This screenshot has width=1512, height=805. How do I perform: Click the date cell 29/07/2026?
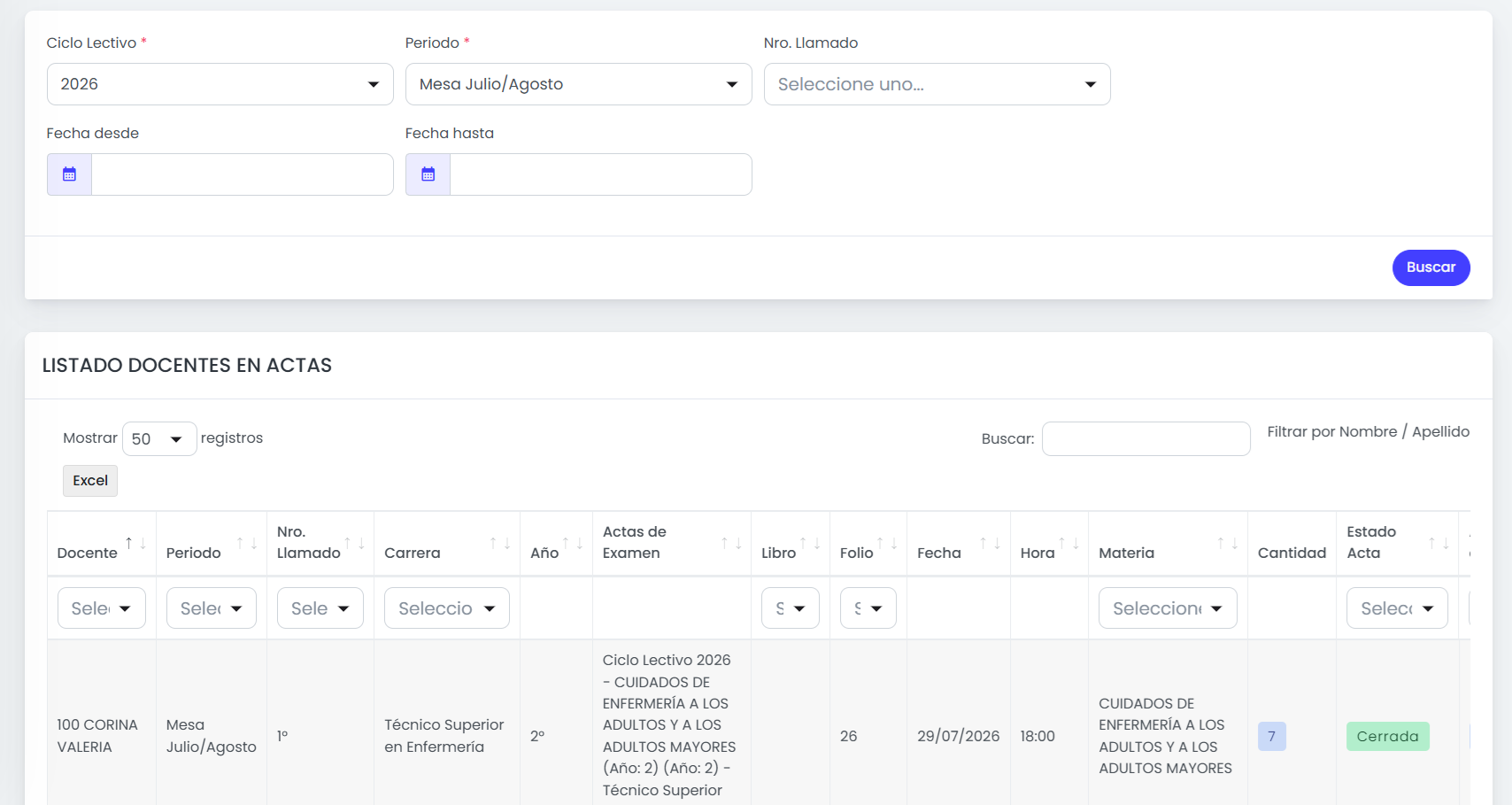click(959, 736)
